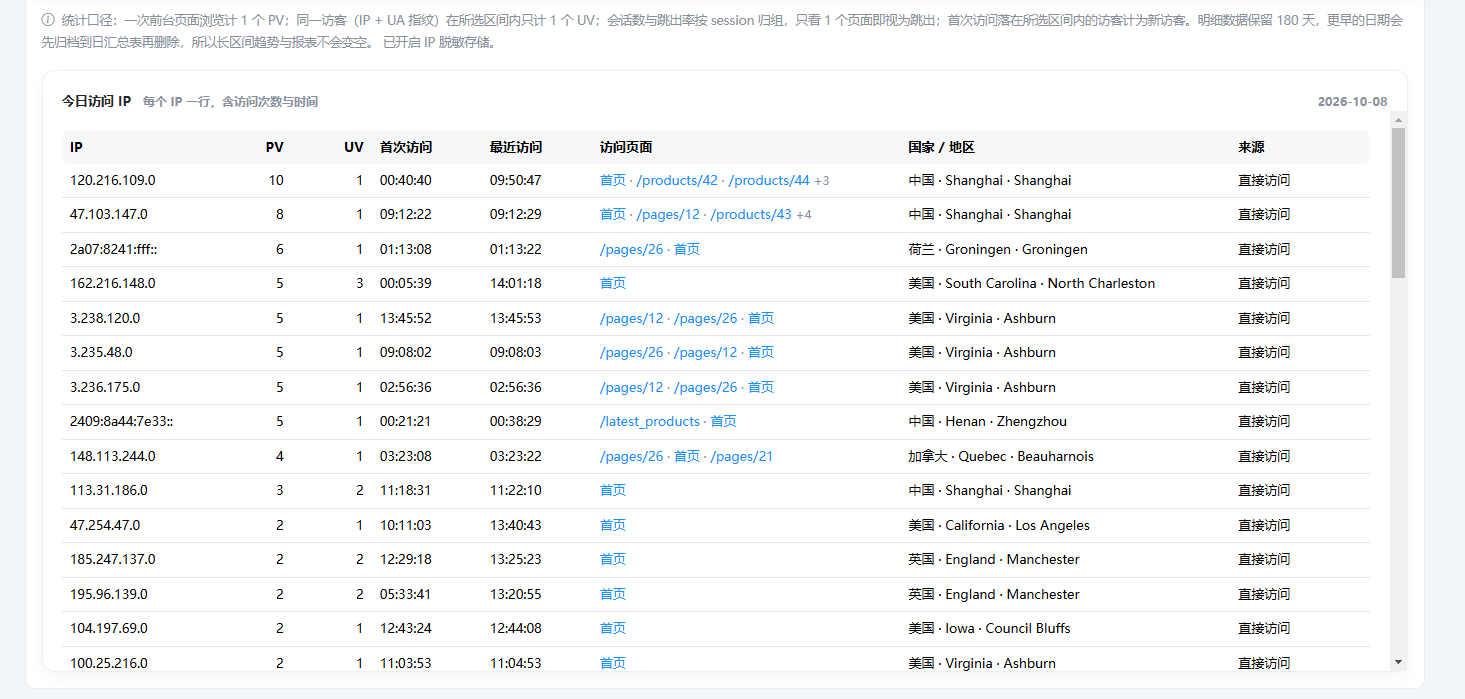Image resolution: width=1465 pixels, height=699 pixels.
Task: Open 首页 link in 185.247.137.0 row
Action: pyautogui.click(x=613, y=560)
